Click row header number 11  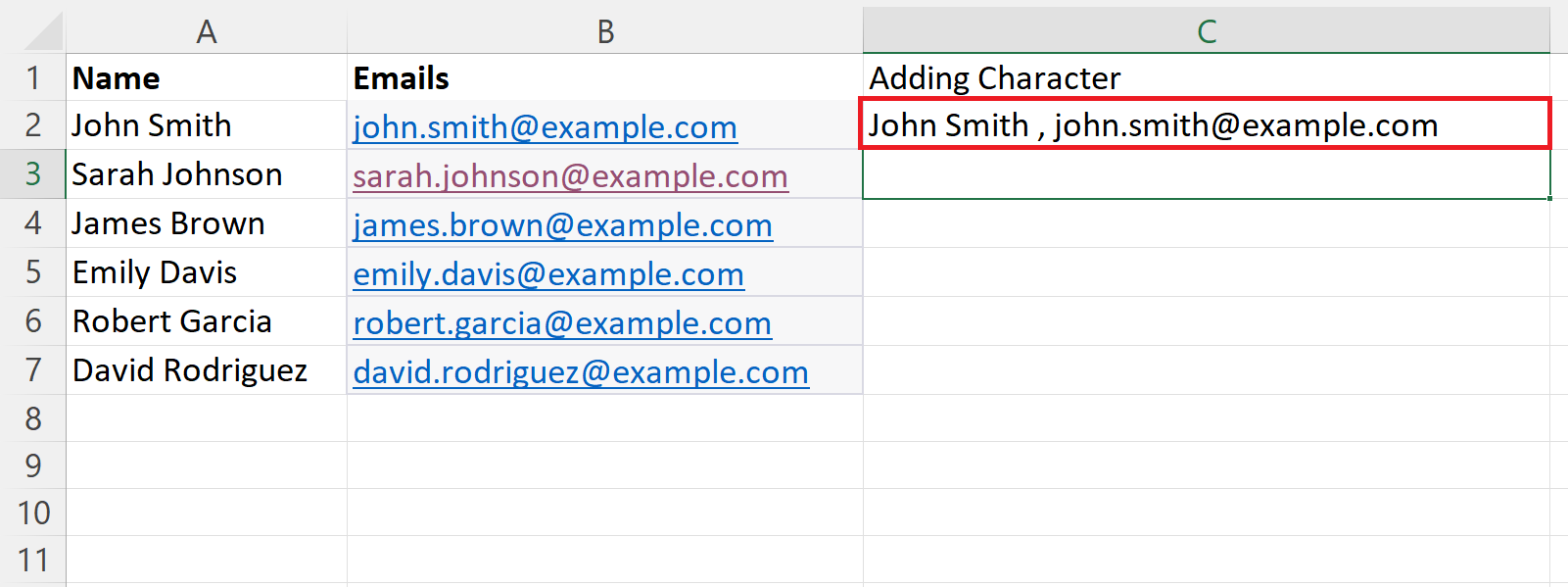point(33,561)
